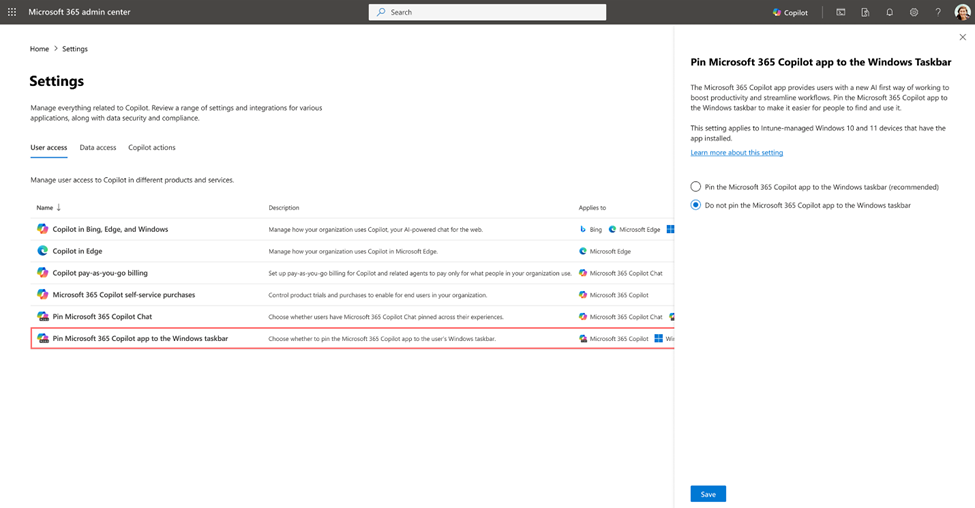
Task: Click inside the Search box
Action: click(x=487, y=12)
